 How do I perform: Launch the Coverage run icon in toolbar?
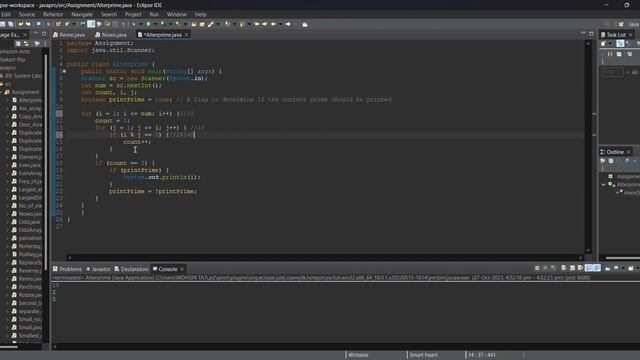click(x=162, y=24)
